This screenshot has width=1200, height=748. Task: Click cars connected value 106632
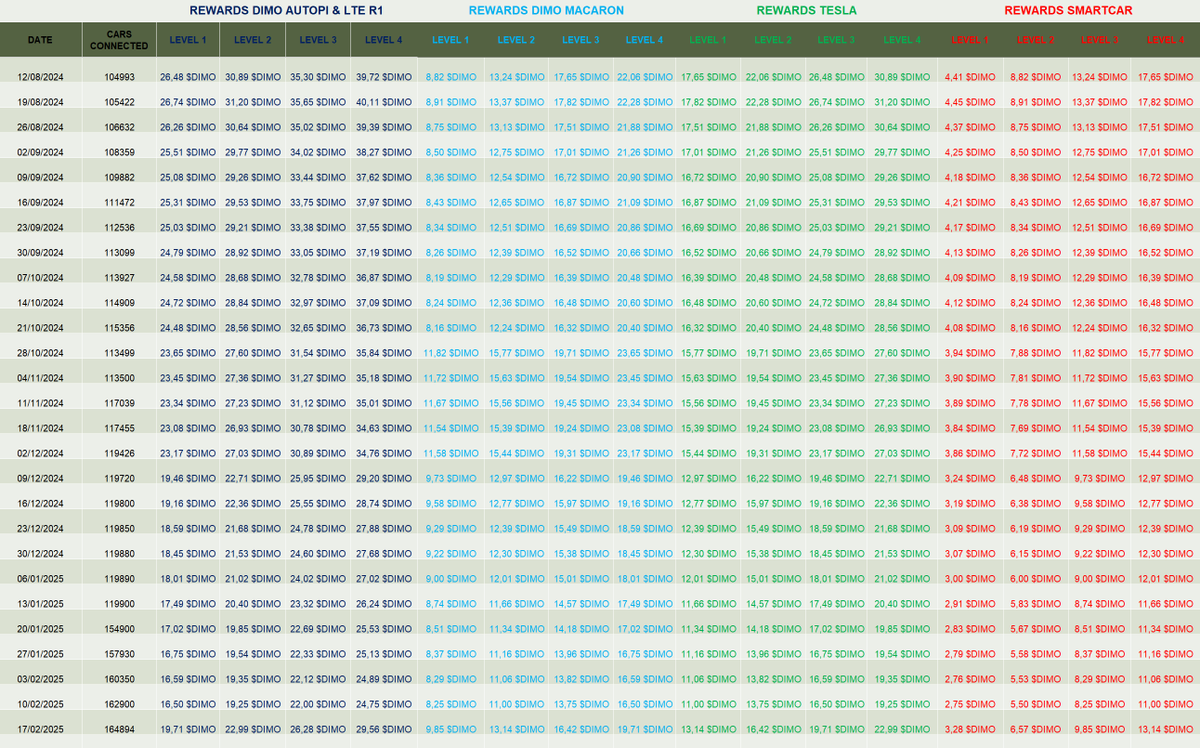[x=119, y=127]
